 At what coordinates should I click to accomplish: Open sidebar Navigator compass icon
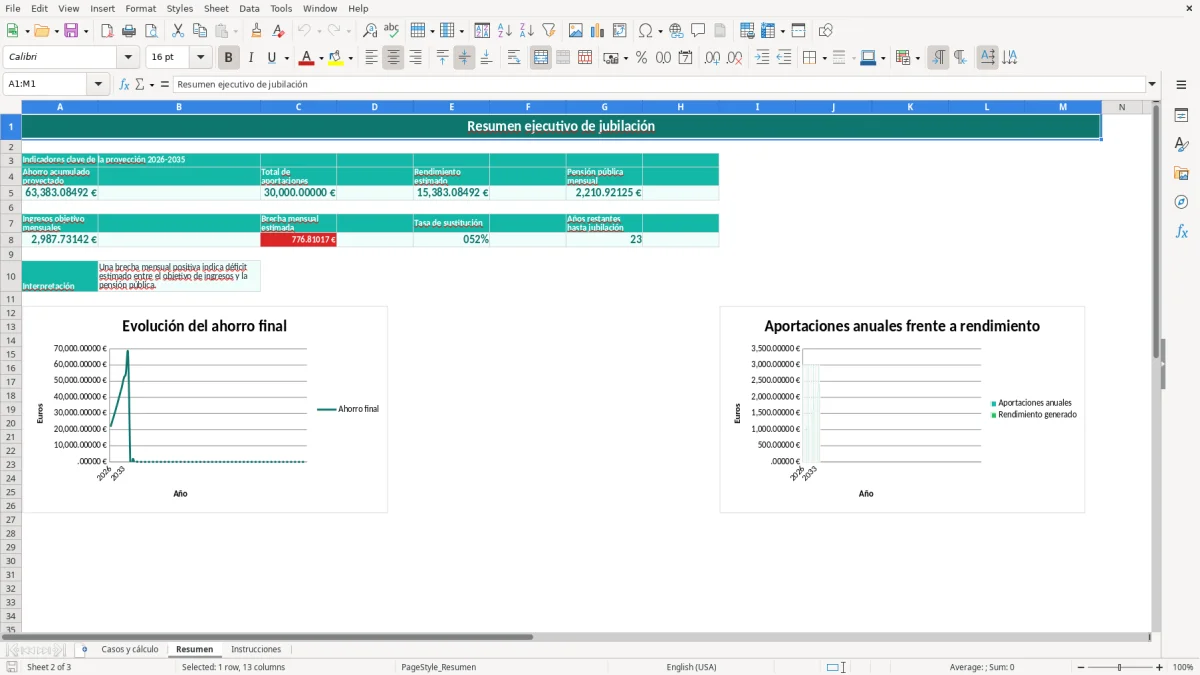pyautogui.click(x=1181, y=203)
